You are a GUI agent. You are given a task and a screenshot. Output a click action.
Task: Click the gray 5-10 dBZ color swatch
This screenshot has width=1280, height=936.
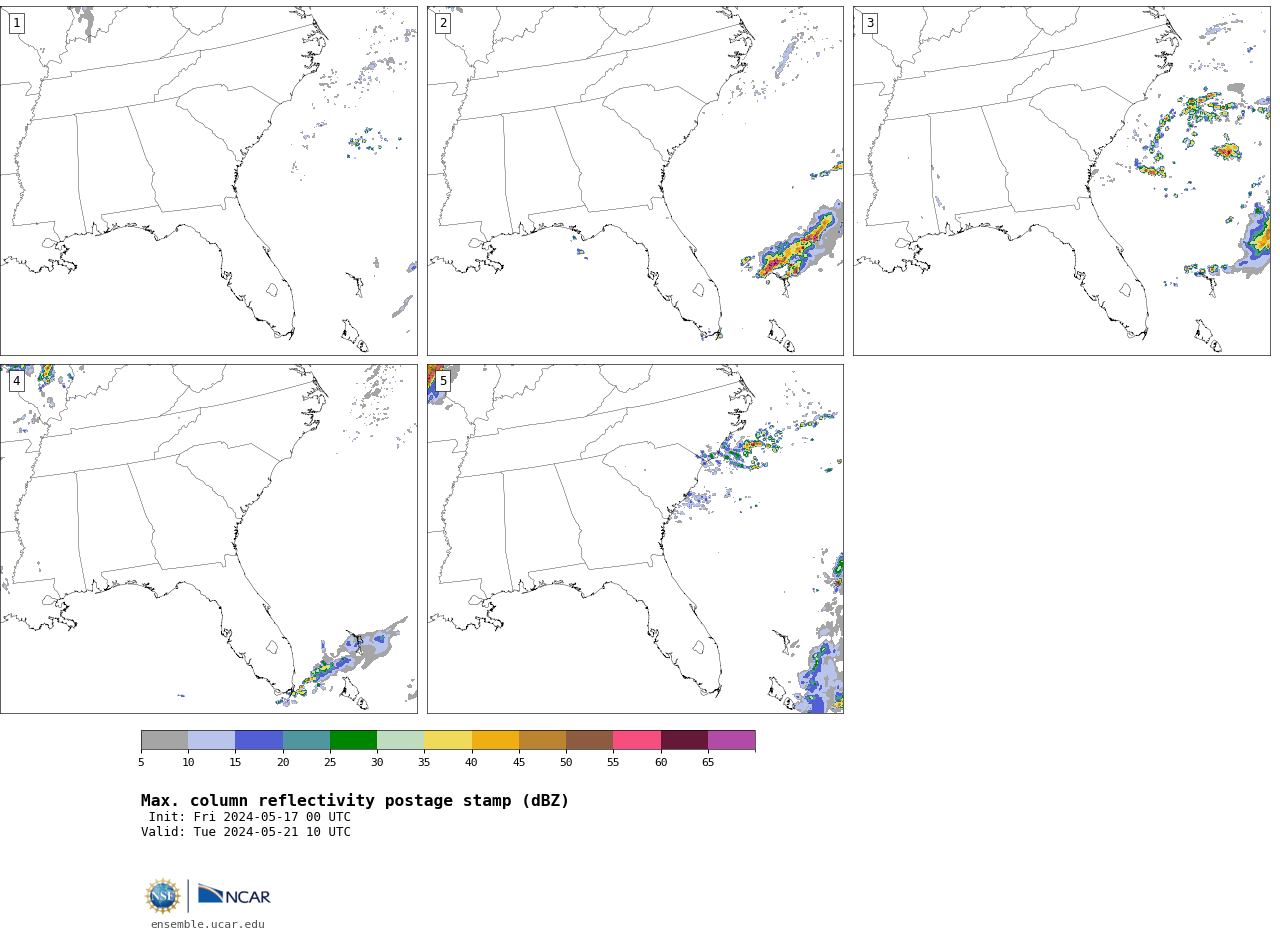(x=165, y=740)
